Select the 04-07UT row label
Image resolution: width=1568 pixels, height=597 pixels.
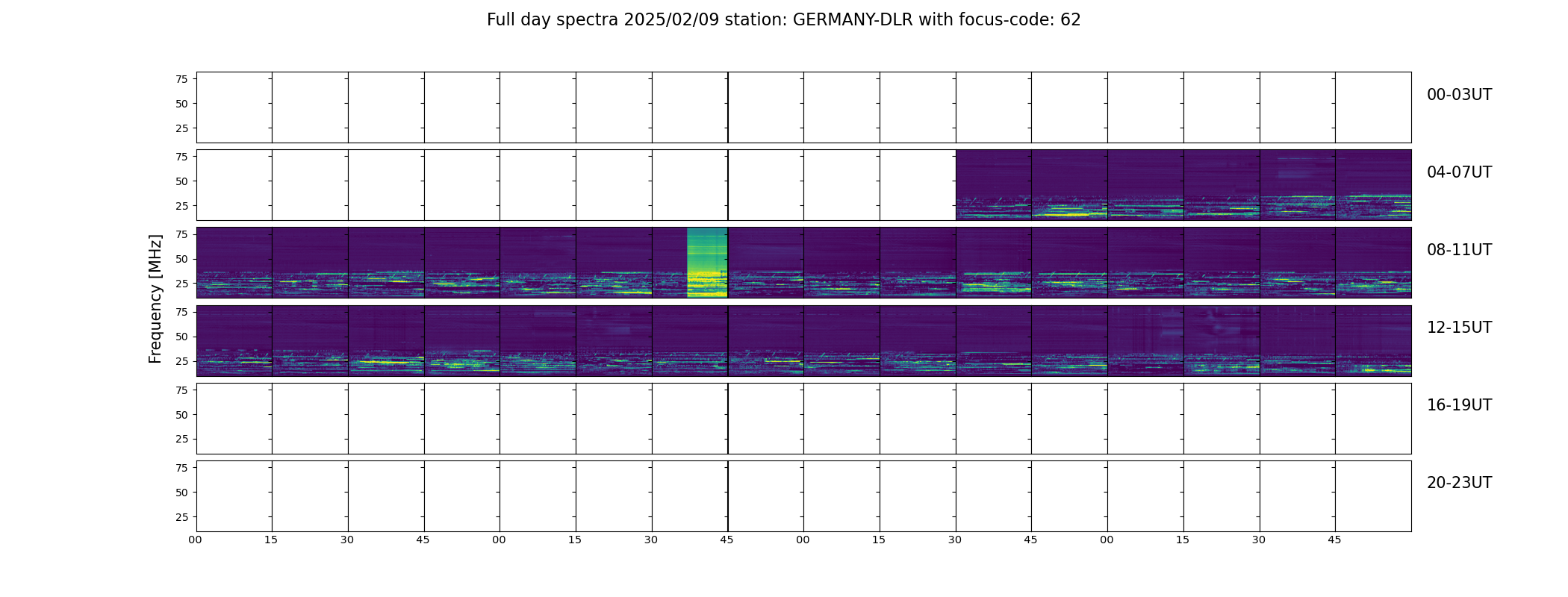(x=1459, y=172)
